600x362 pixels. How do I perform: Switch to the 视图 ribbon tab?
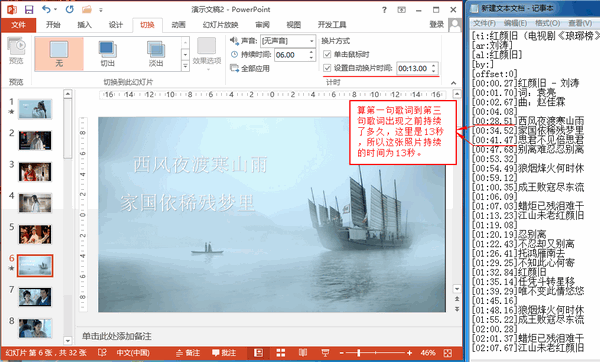pos(293,25)
